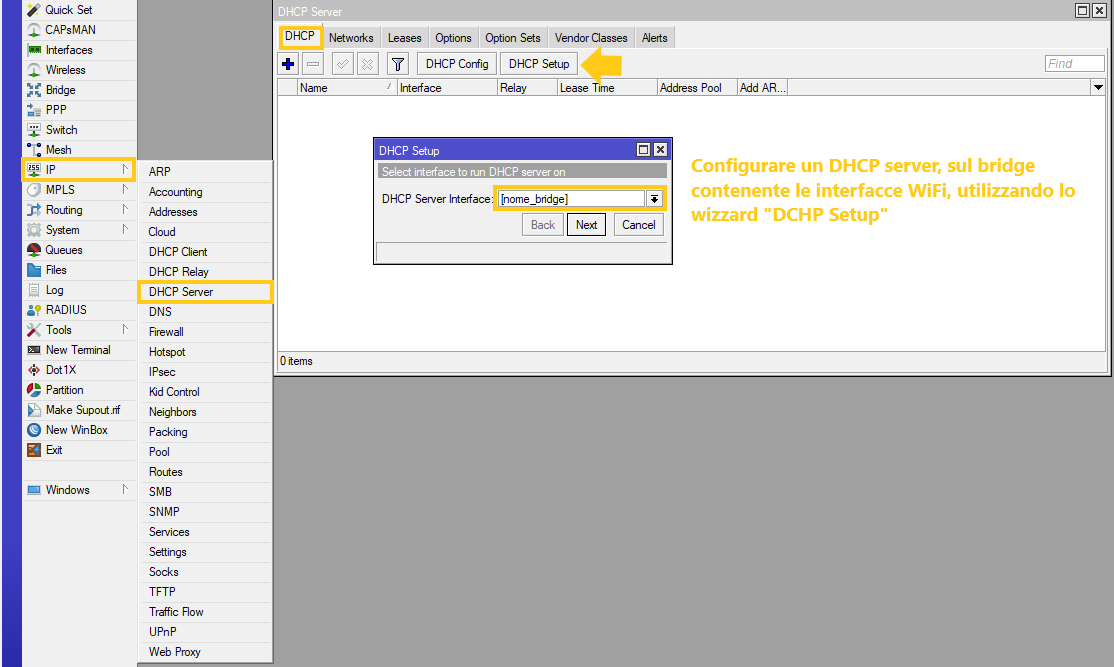This screenshot has height=667, width=1114.
Task: Click the Bridge icon in sidebar
Action: (33, 90)
